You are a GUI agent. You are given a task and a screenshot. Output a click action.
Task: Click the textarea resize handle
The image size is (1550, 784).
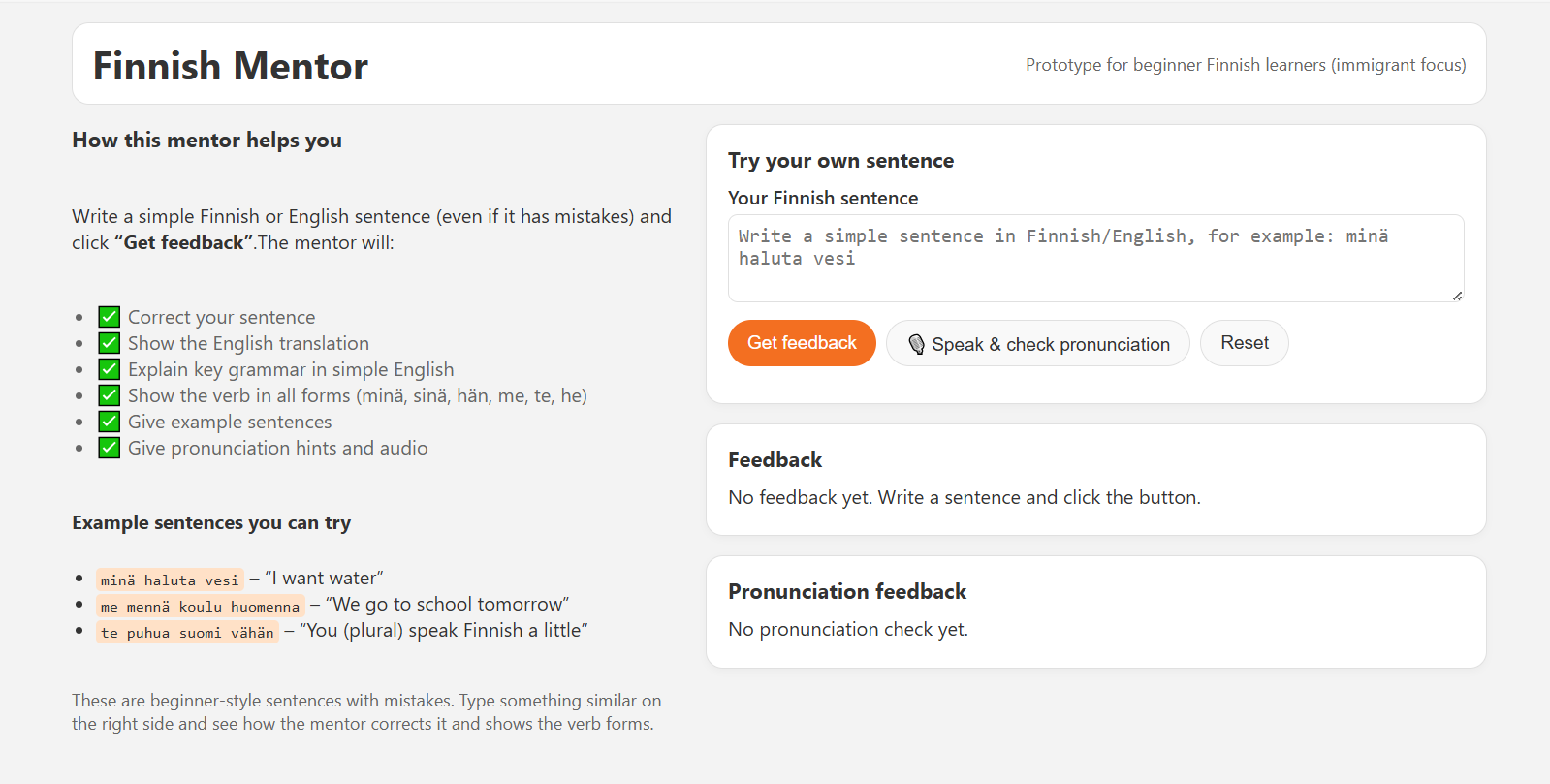coord(1458,298)
